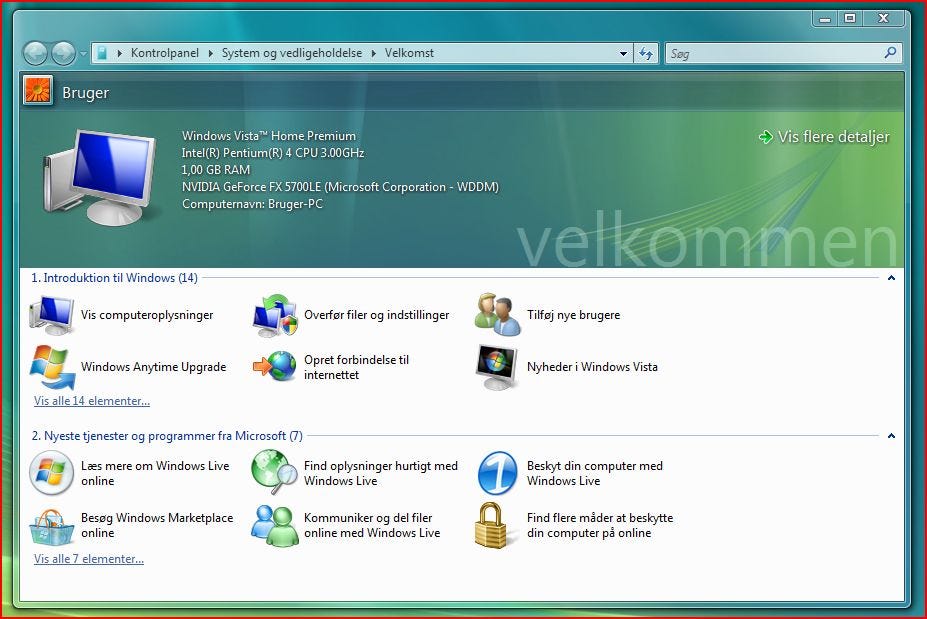Click System og vedligeholdelse in the breadcrumb
The height and width of the screenshot is (619, 927).
click(292, 53)
